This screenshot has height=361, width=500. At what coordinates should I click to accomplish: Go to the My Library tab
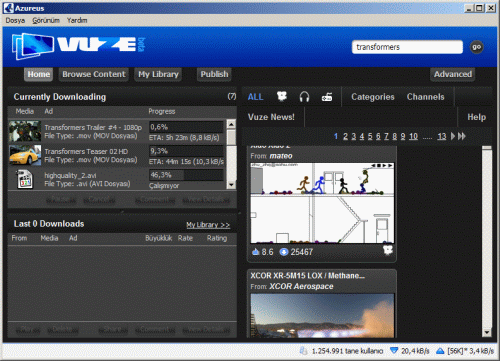158,74
